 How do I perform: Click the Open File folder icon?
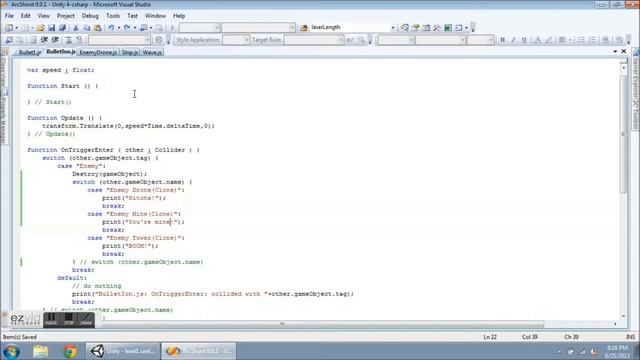tap(40, 28)
